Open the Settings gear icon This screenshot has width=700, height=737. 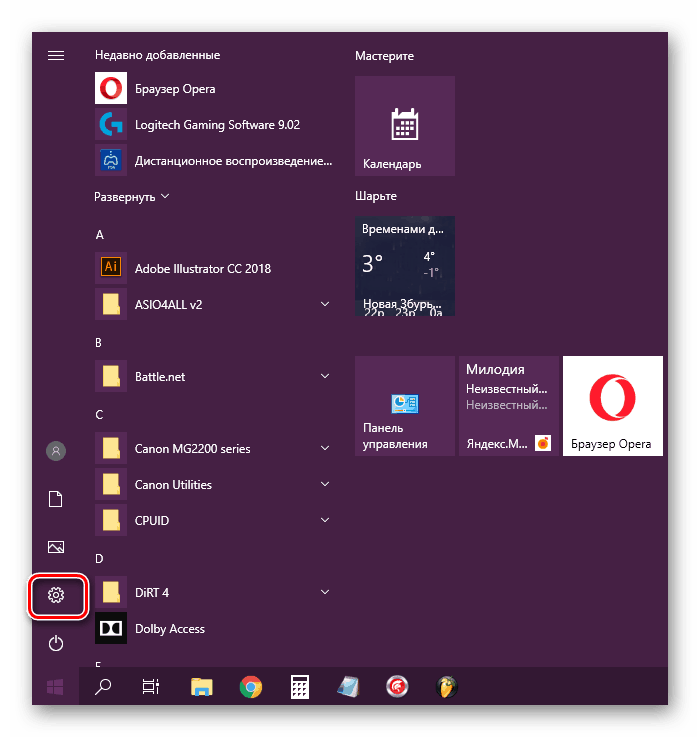[x=56, y=595]
